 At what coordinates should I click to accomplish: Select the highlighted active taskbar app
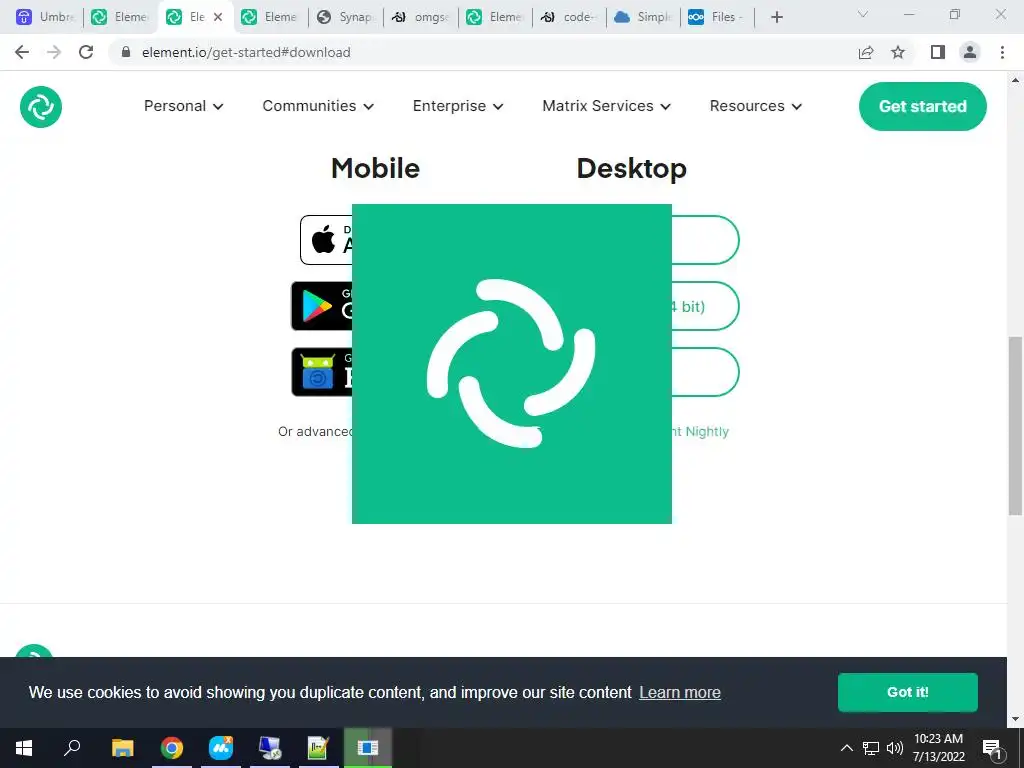[368, 748]
